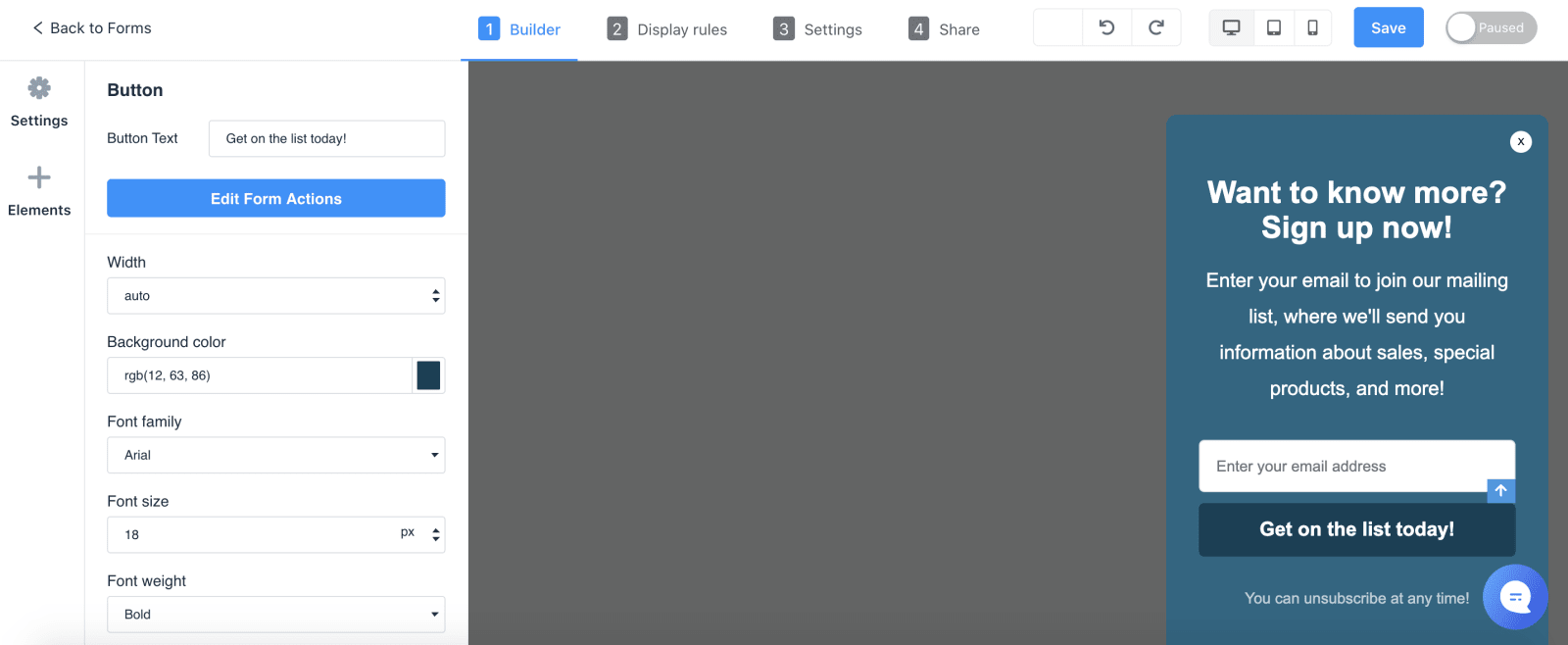1568x645 pixels.
Task: Toggle the Paused form status switch
Action: (1491, 27)
